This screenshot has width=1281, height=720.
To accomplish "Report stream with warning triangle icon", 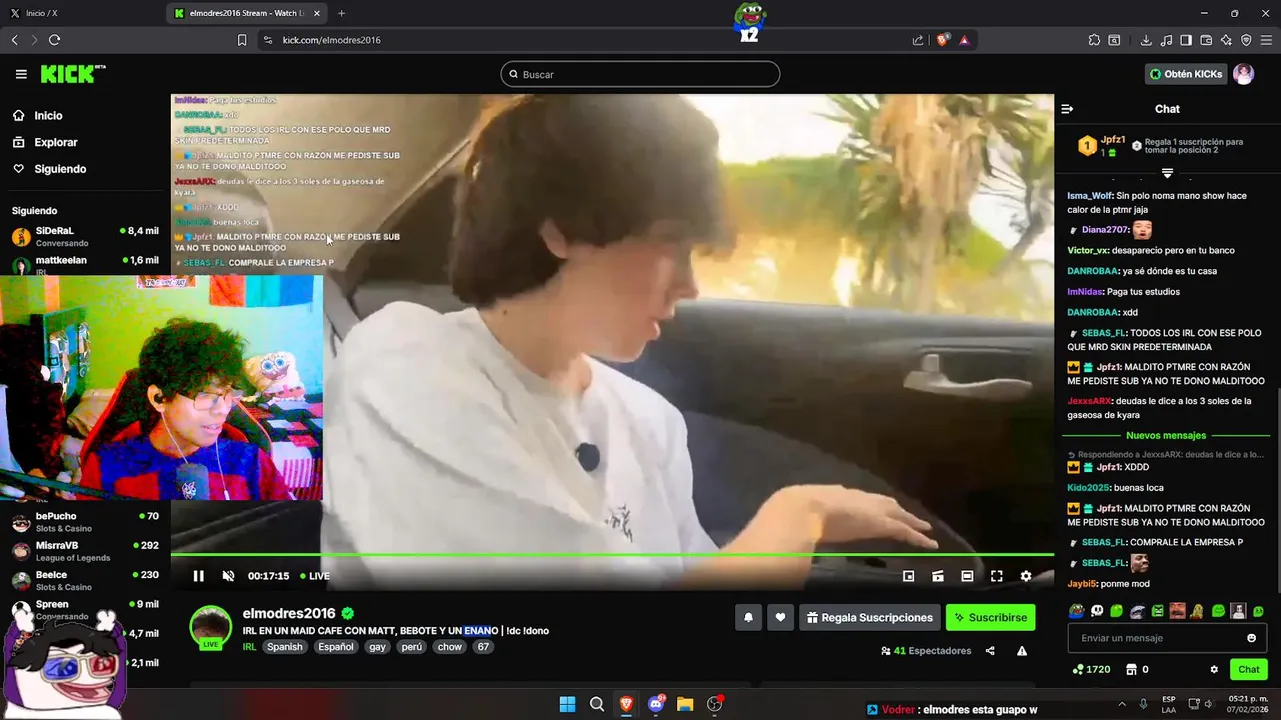I will click(x=1022, y=651).
